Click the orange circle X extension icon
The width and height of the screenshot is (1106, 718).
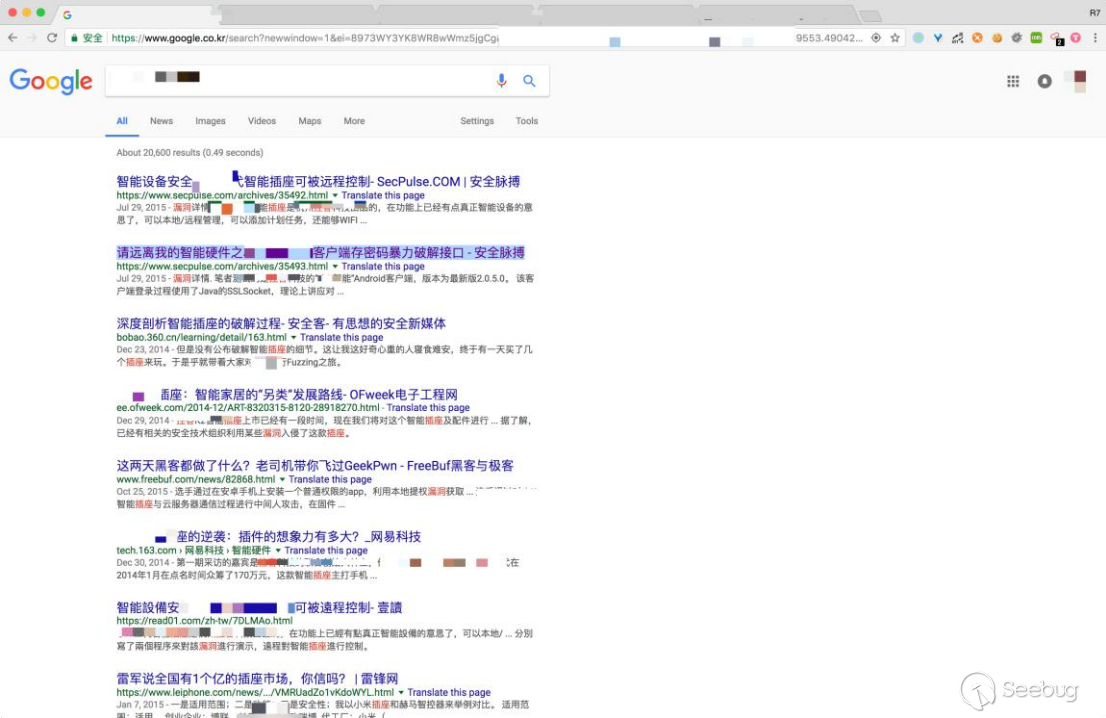pyautogui.click(x=977, y=38)
